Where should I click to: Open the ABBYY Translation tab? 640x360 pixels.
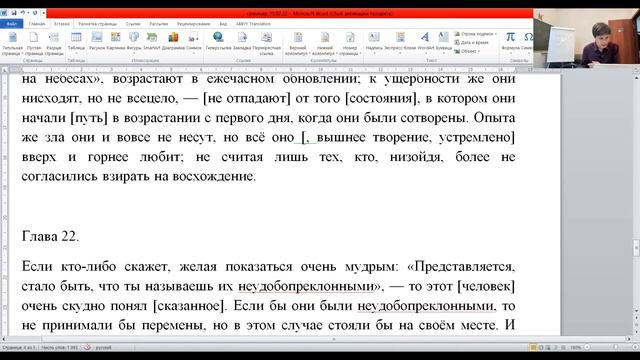tap(253, 24)
